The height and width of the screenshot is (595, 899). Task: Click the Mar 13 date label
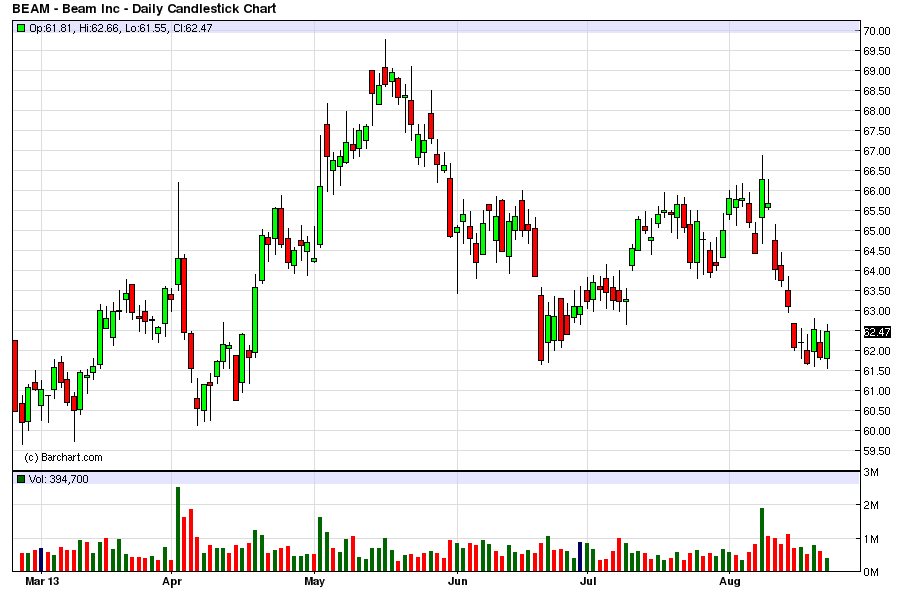[42, 581]
